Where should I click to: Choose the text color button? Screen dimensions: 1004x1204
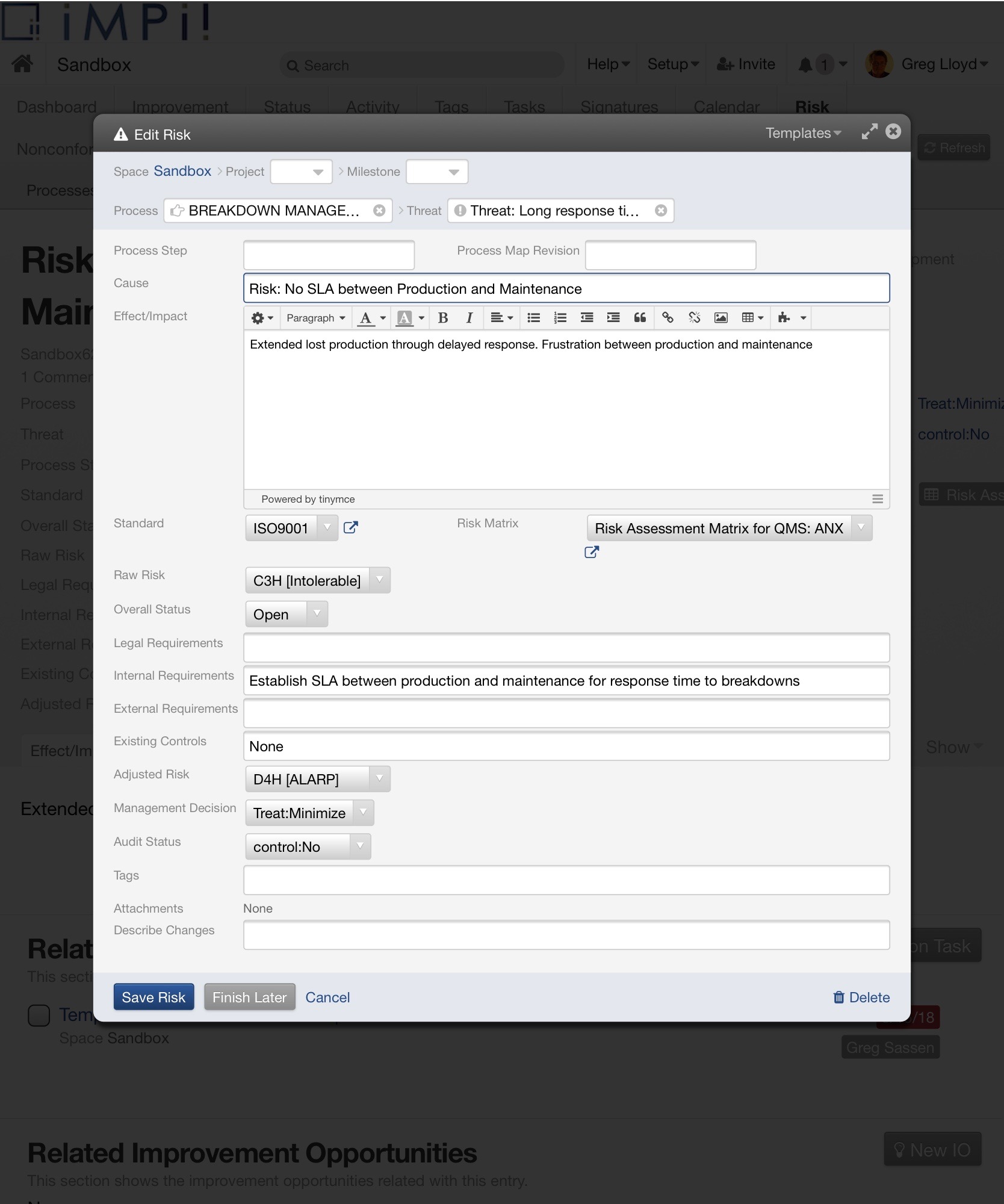point(365,318)
